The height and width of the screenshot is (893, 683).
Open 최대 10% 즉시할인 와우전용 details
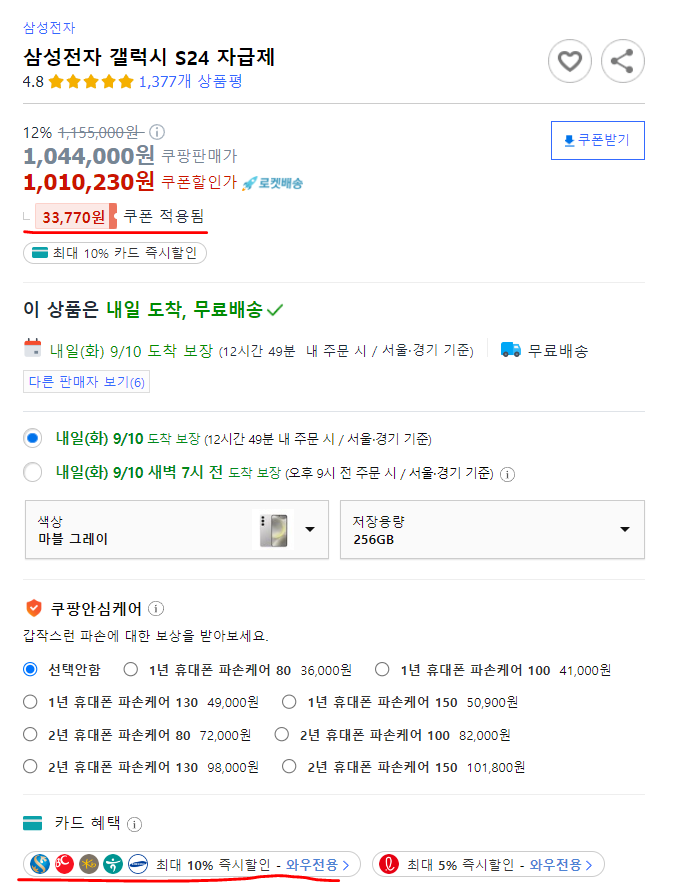(x=191, y=864)
